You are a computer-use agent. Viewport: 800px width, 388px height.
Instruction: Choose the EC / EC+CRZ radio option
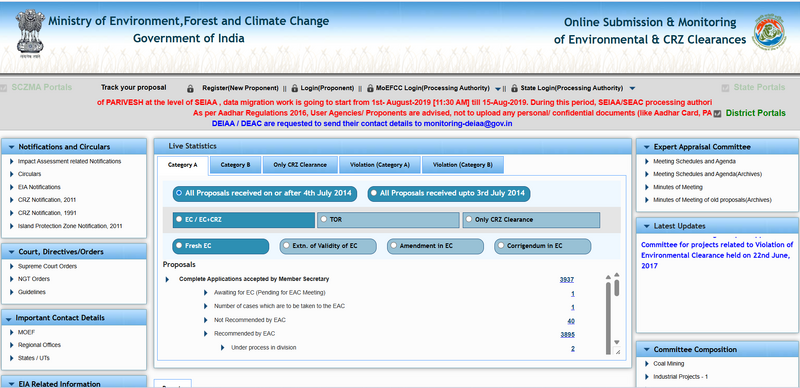click(x=179, y=219)
